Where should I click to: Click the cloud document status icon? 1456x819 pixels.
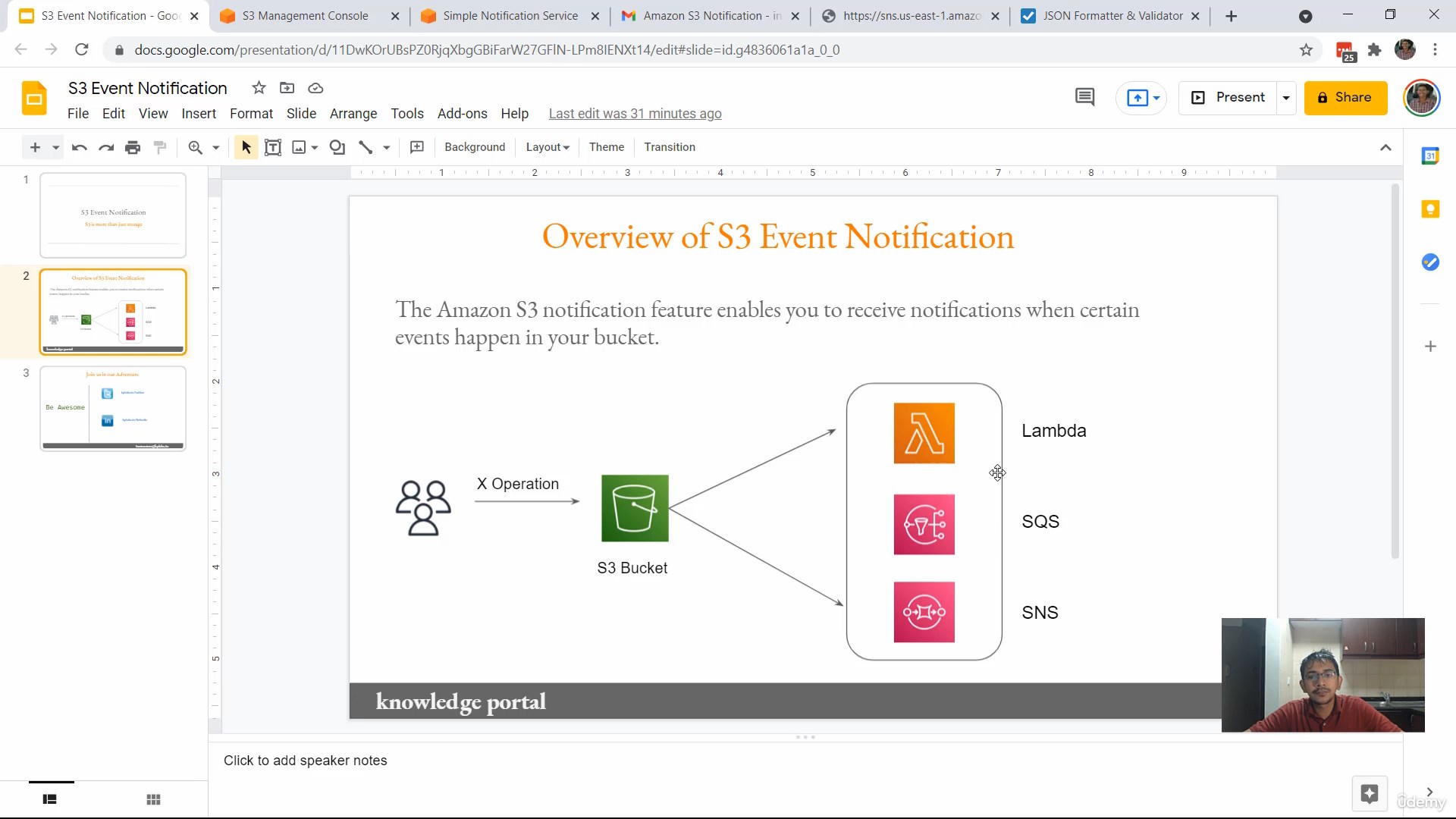pos(315,88)
